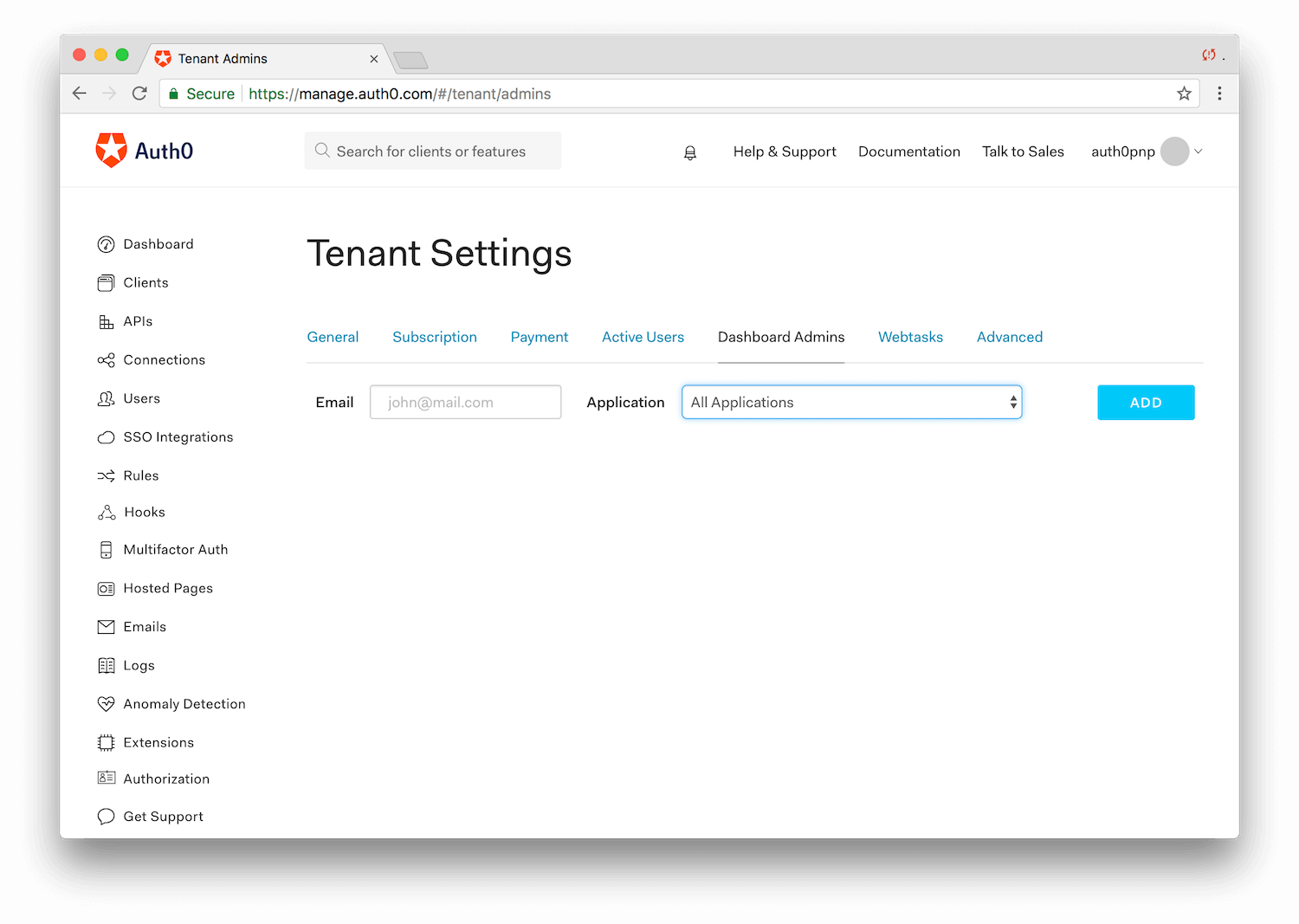
Task: Focus the search clients or features box
Action: tap(433, 151)
